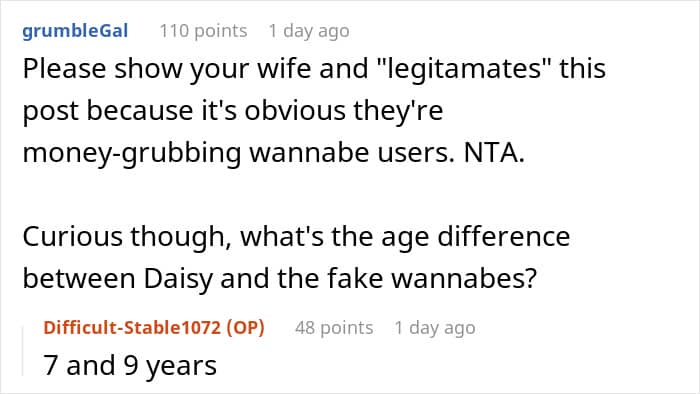Click the 48 points score label
Screen dimensions: 700x394
tap(334, 328)
